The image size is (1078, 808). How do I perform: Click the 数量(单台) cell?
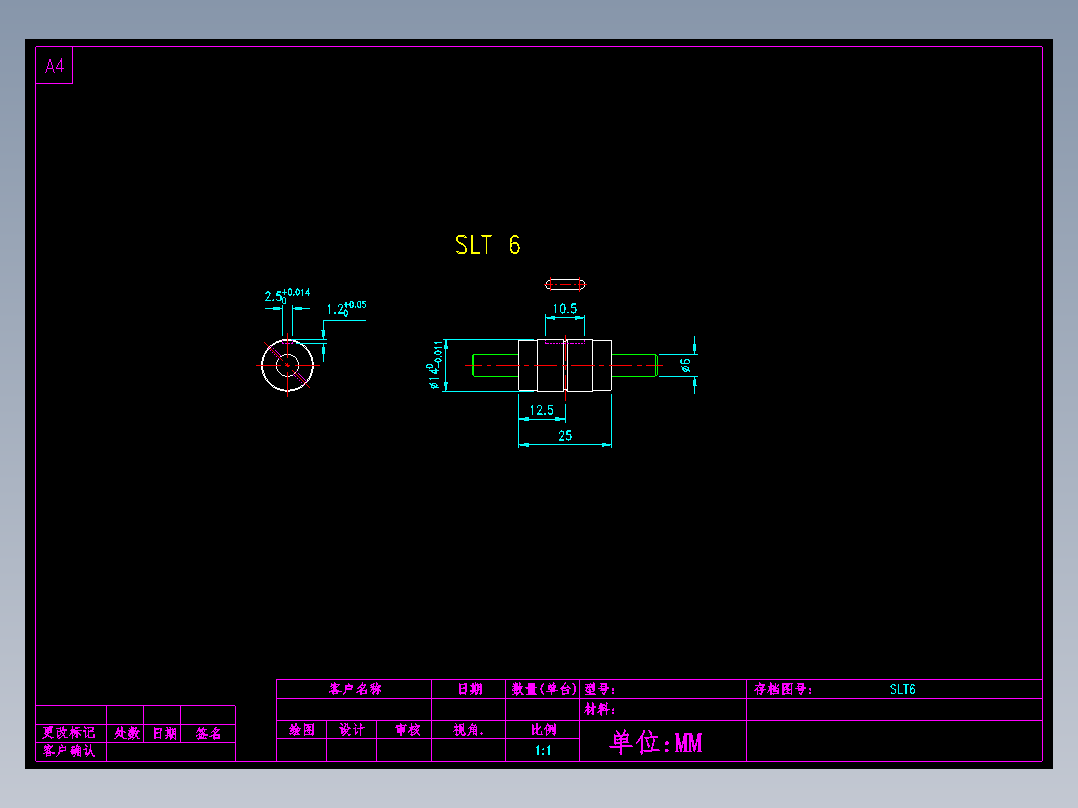coord(543,689)
